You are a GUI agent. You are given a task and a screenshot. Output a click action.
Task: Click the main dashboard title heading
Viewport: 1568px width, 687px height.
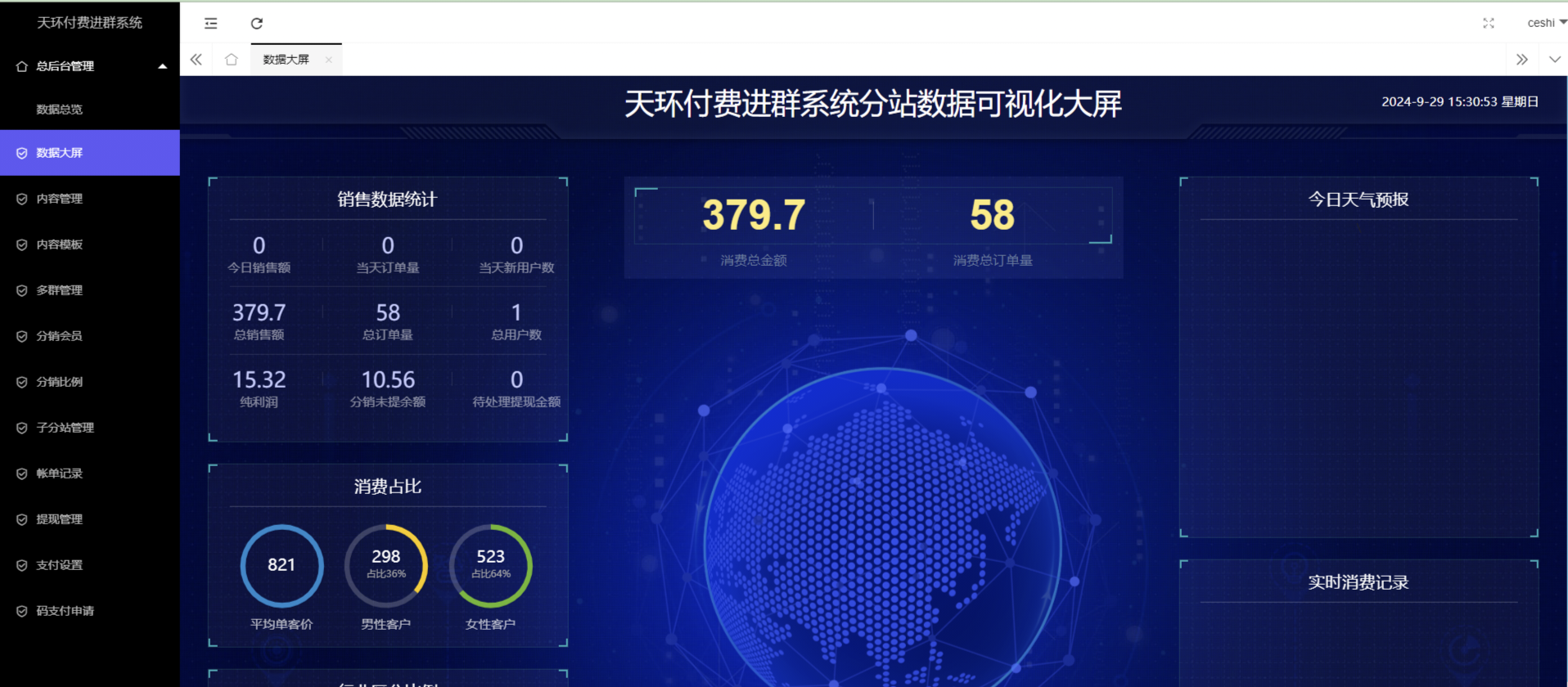pyautogui.click(x=873, y=104)
